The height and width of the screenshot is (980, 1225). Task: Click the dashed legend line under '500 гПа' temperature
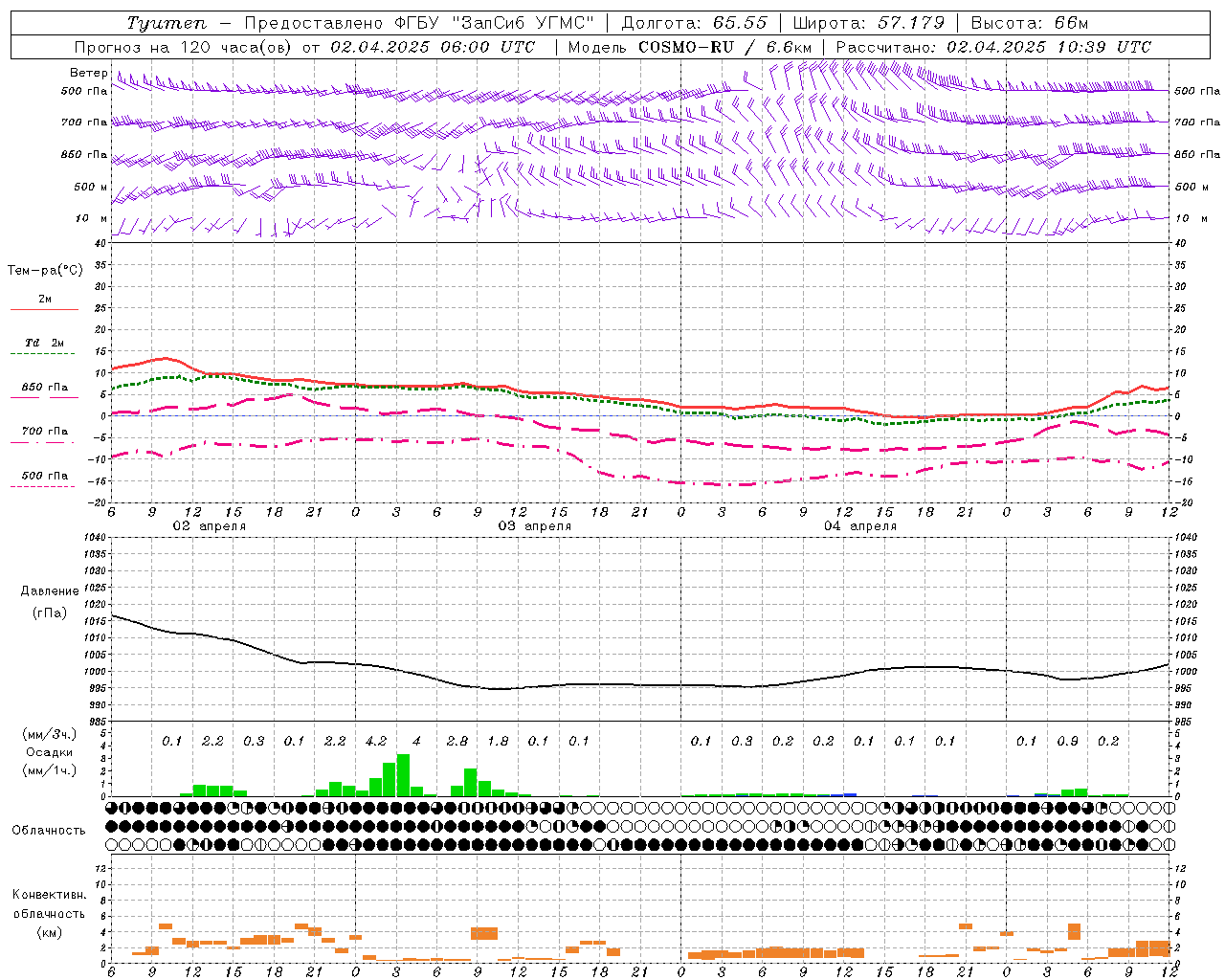click(x=43, y=486)
